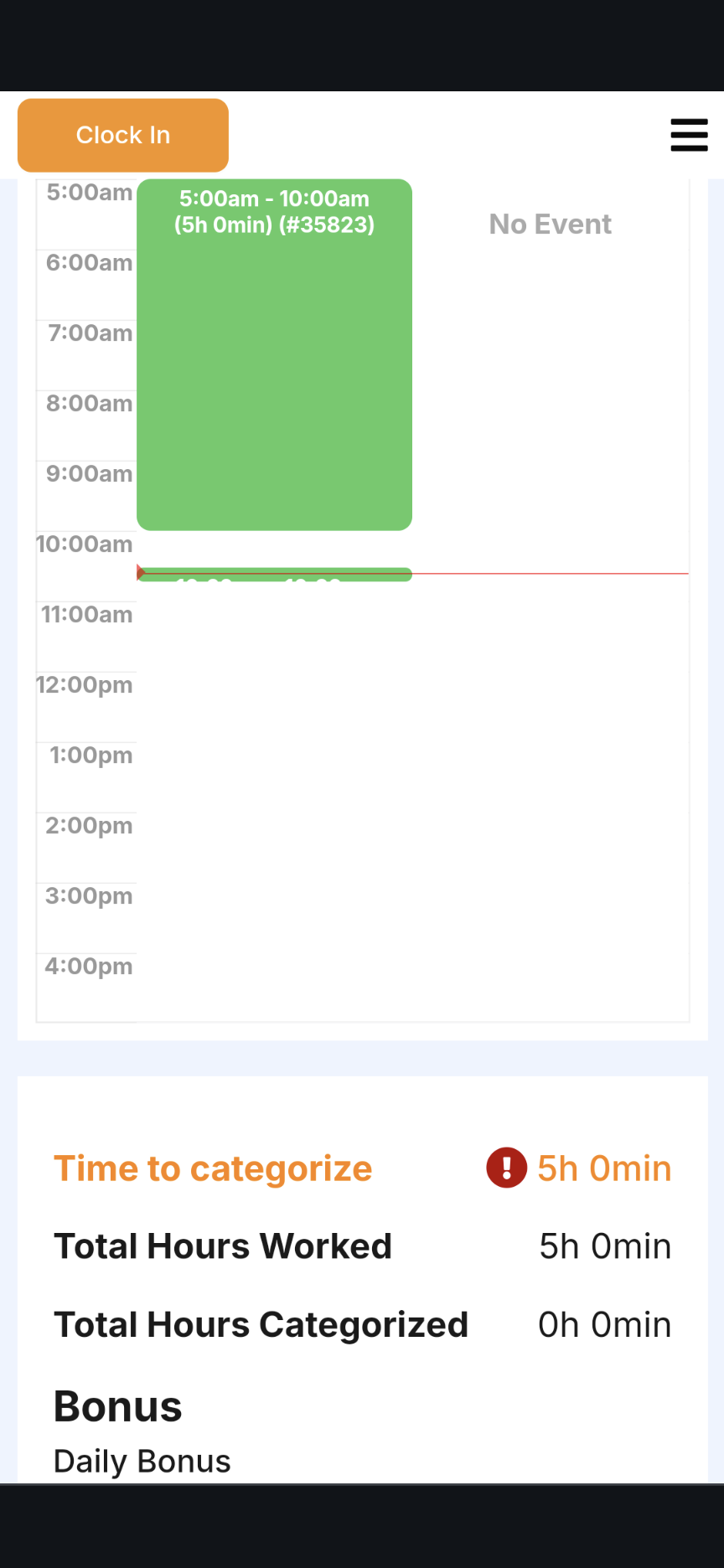724x1568 pixels.
Task: Click the 4:00pm time slot label
Action: (x=89, y=967)
